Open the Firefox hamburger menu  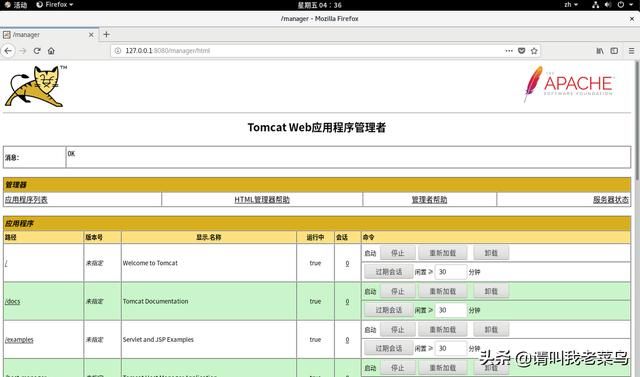[631, 51]
